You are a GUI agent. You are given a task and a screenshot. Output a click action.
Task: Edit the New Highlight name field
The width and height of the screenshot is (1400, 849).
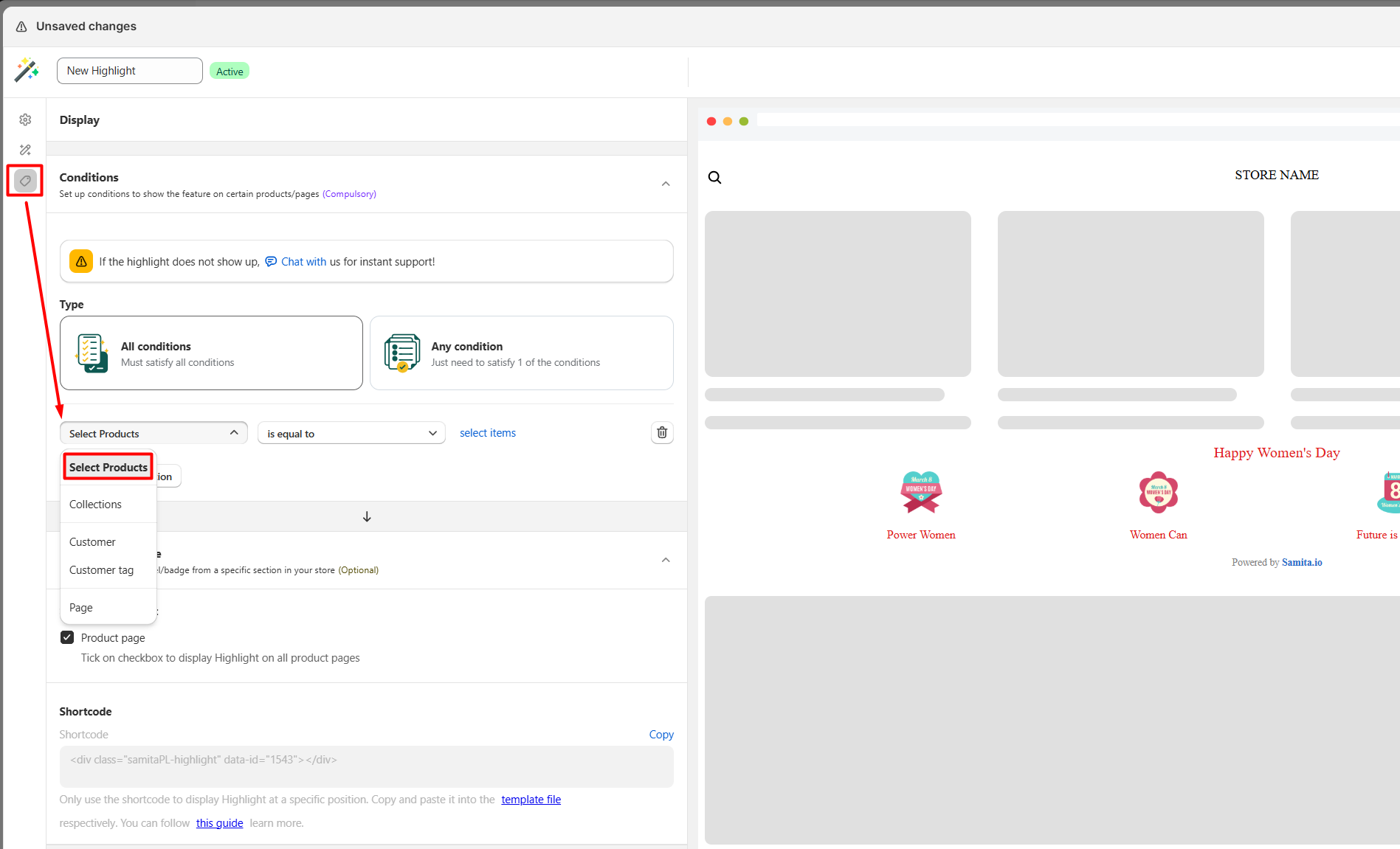pyautogui.click(x=130, y=71)
